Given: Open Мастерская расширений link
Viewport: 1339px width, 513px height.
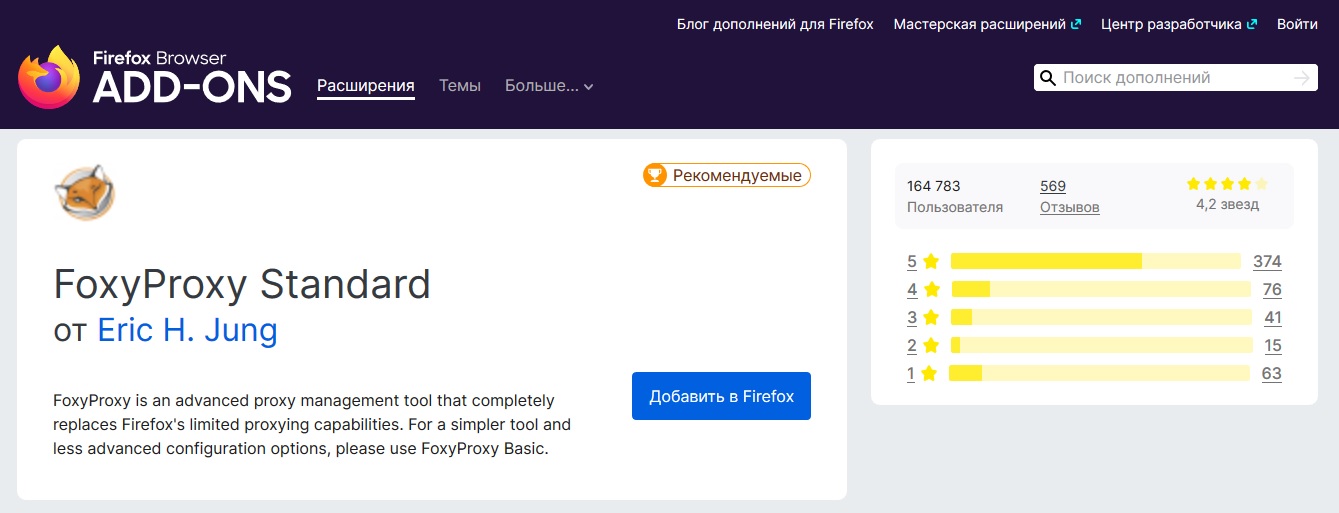Looking at the screenshot, I should pyautogui.click(x=987, y=24).
